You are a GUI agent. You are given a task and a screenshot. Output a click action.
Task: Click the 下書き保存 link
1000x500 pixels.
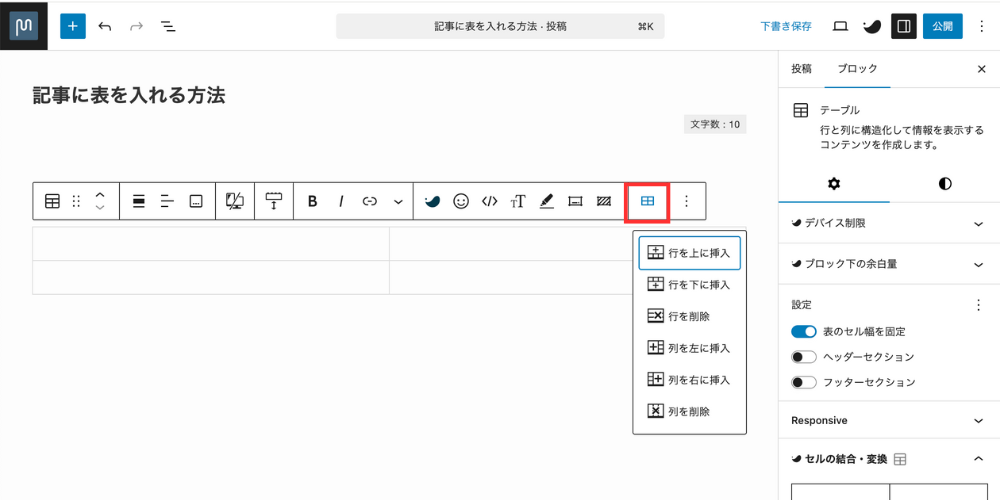(x=786, y=26)
